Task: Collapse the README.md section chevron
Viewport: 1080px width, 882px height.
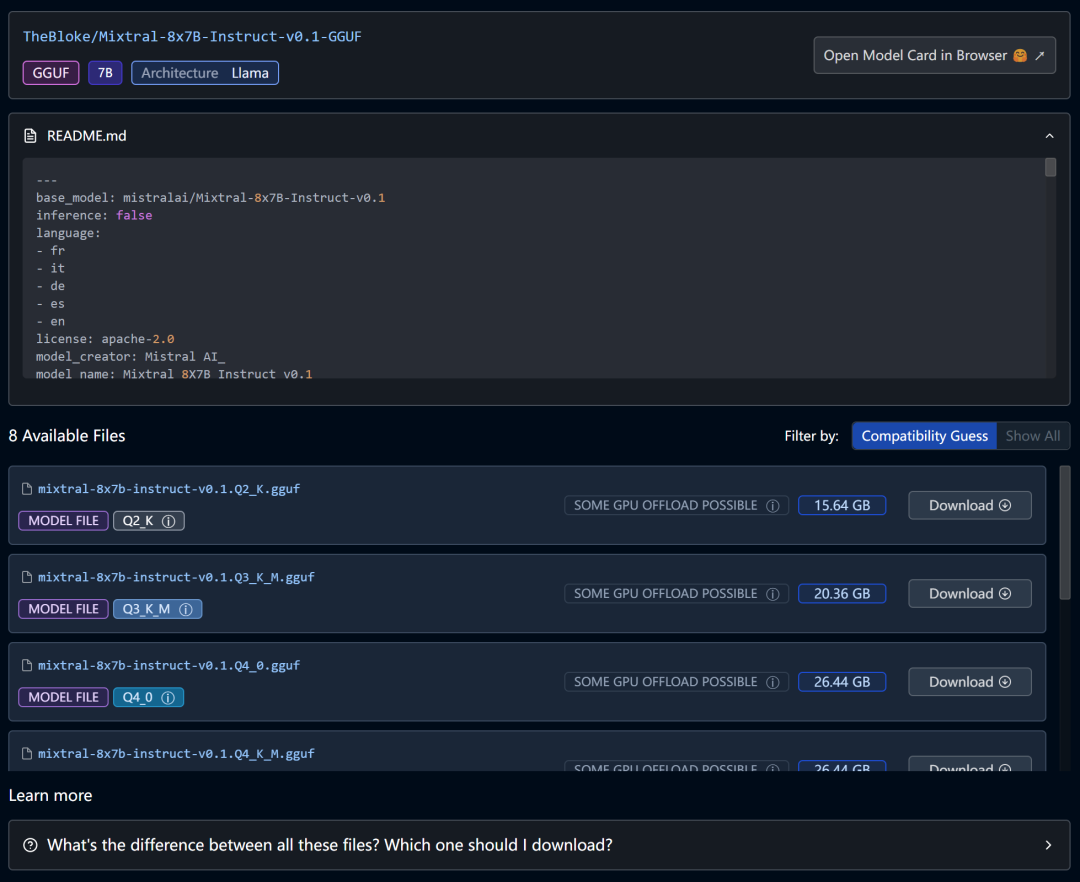Action: (1049, 136)
